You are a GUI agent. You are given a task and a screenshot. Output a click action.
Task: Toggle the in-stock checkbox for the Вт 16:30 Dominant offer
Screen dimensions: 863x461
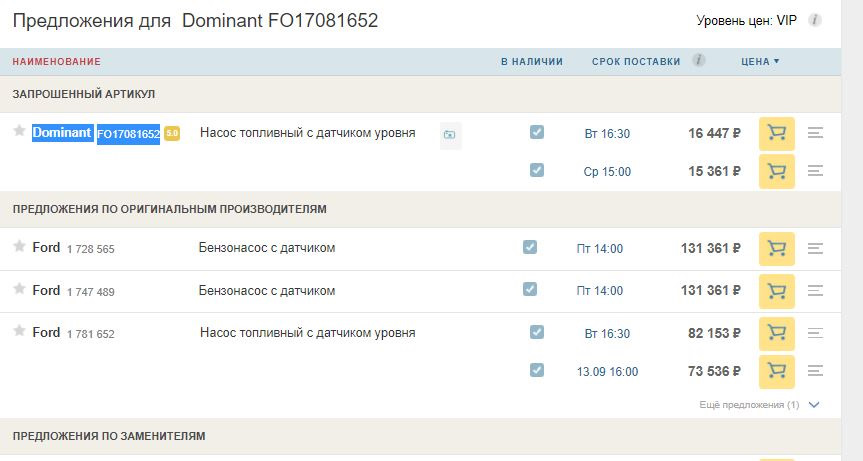pos(537,132)
